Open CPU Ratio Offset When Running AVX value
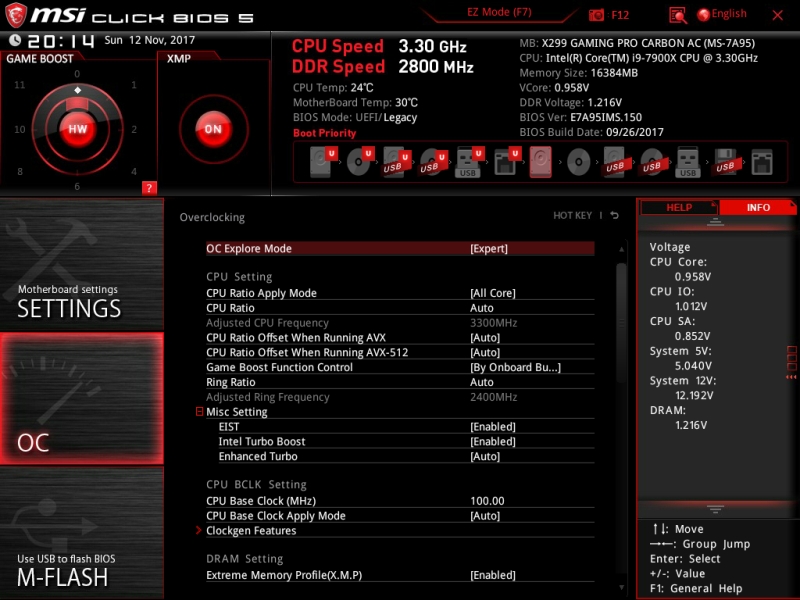The width and height of the screenshot is (800, 600). pyautogui.click(x=485, y=337)
